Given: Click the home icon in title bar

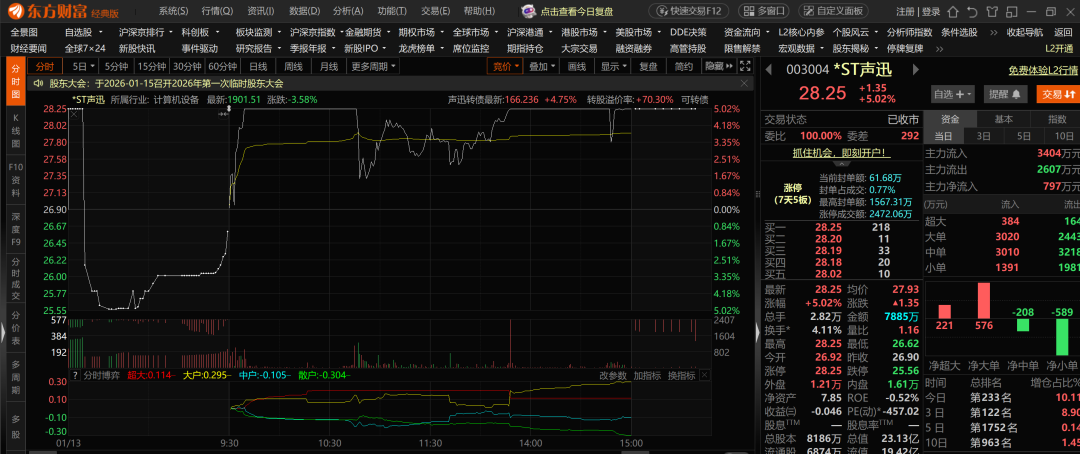Looking at the screenshot, I should tap(953, 12).
